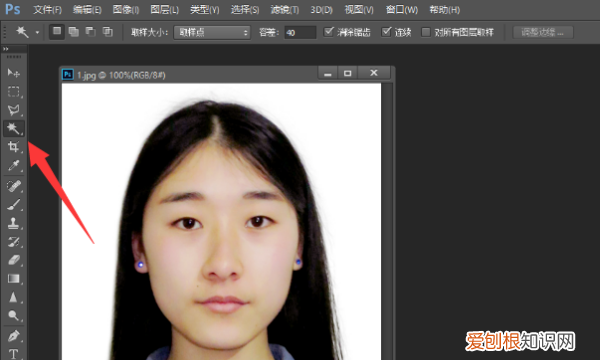Select the Type tool

14,353
